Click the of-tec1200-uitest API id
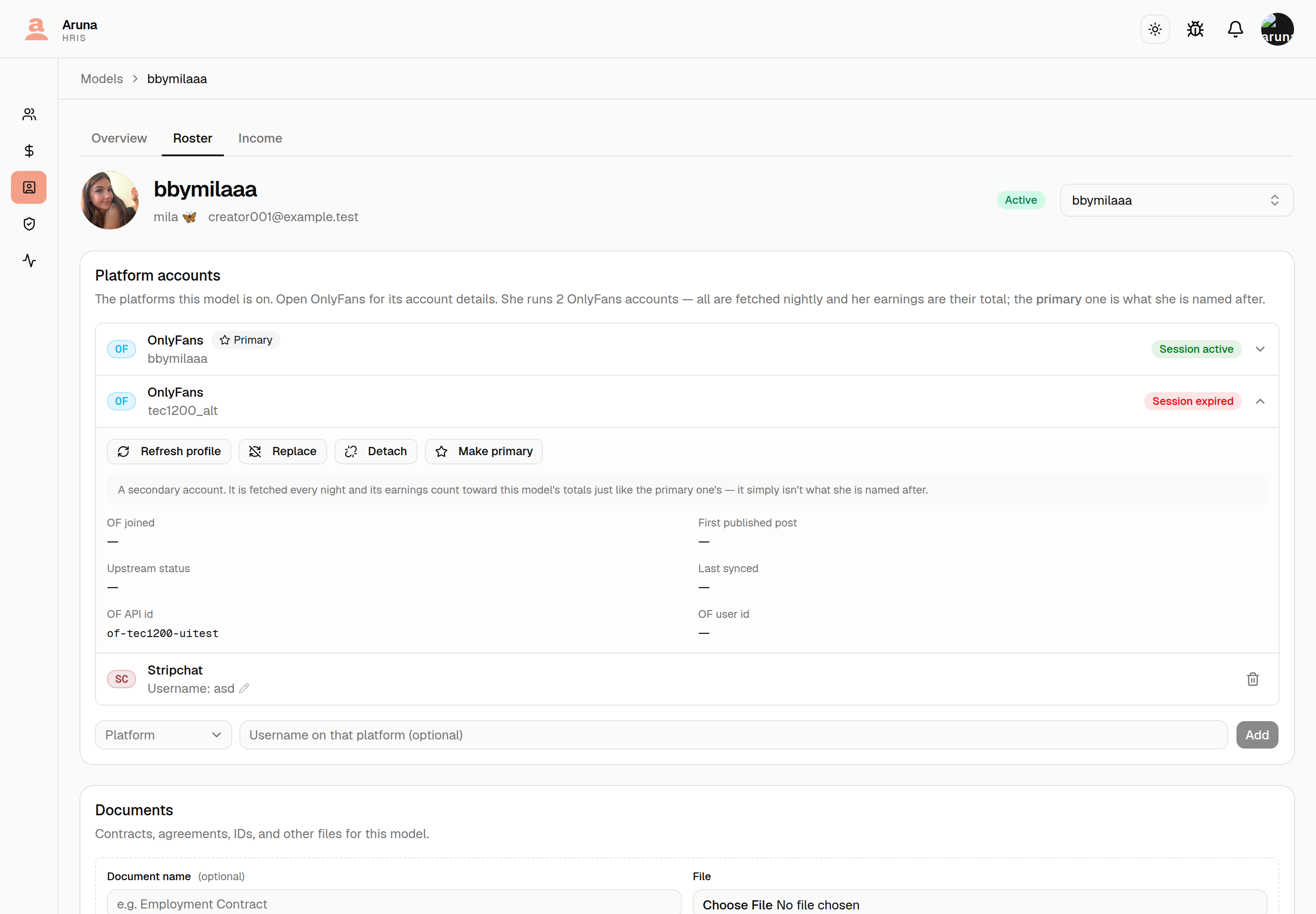Screen dimensions: 1316x914 point(163,633)
